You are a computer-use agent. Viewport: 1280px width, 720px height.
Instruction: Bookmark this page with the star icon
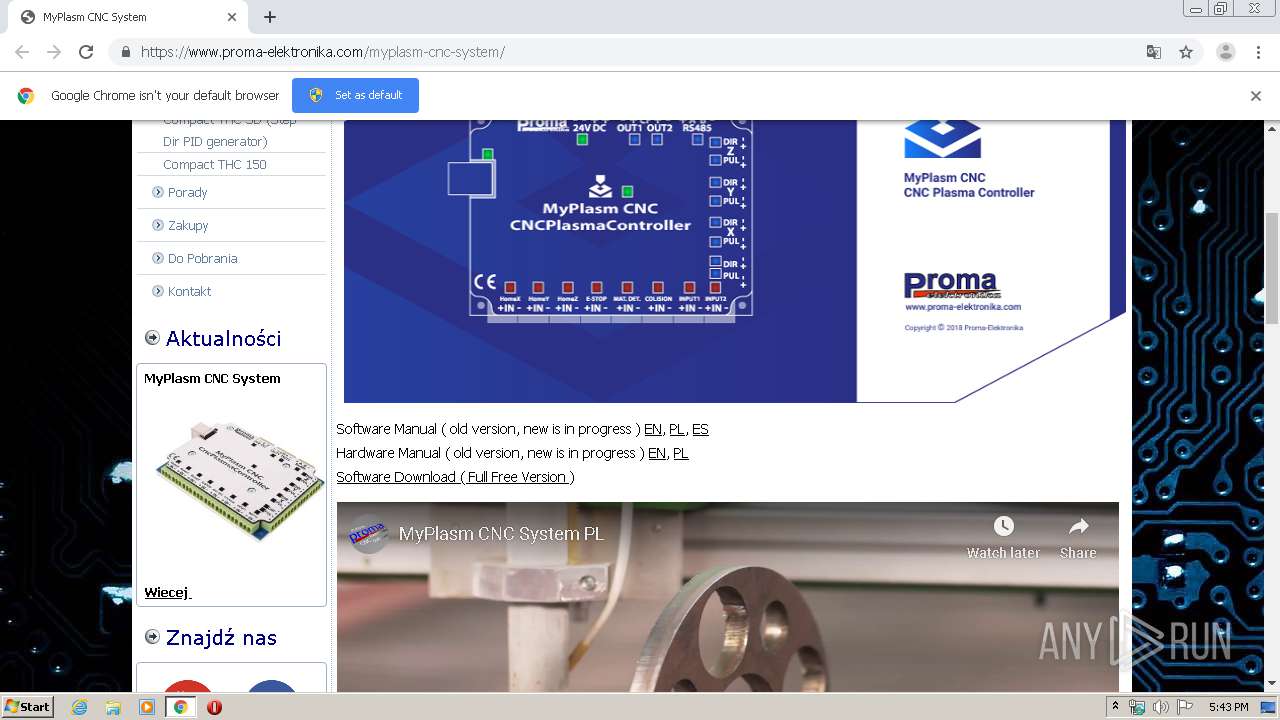[x=1186, y=52]
